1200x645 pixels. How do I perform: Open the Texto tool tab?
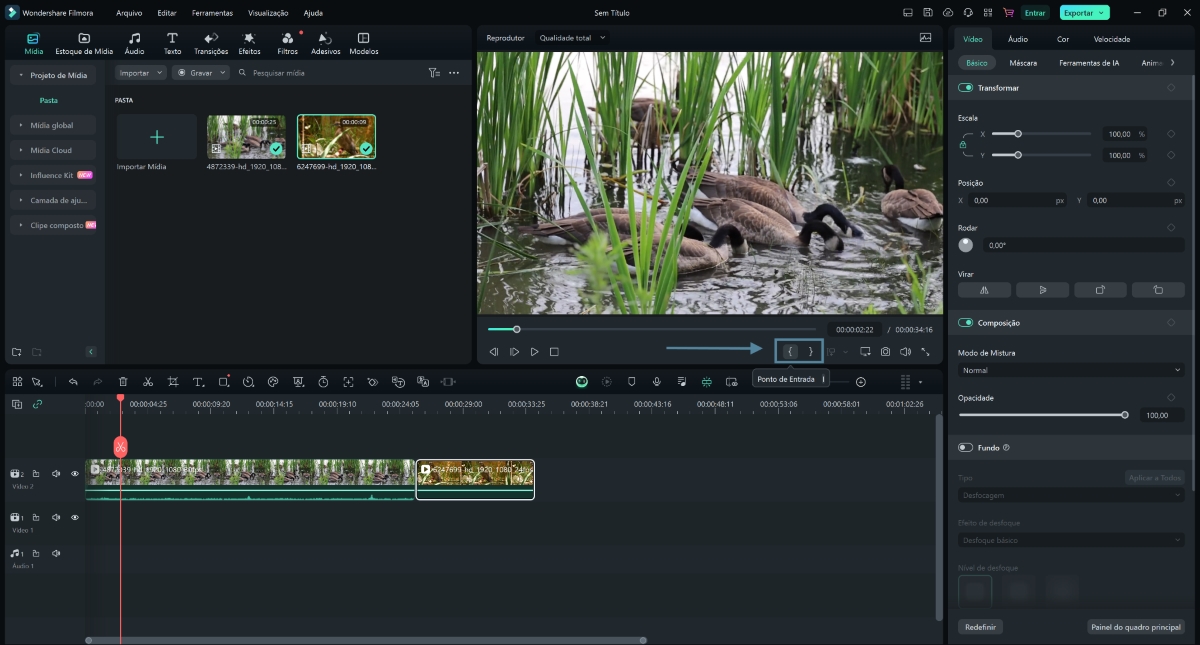point(172,43)
